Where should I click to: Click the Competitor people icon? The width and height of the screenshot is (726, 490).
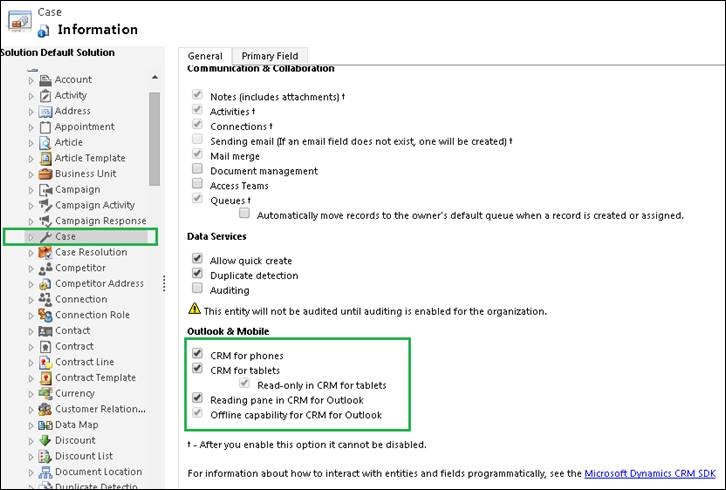click(45, 269)
